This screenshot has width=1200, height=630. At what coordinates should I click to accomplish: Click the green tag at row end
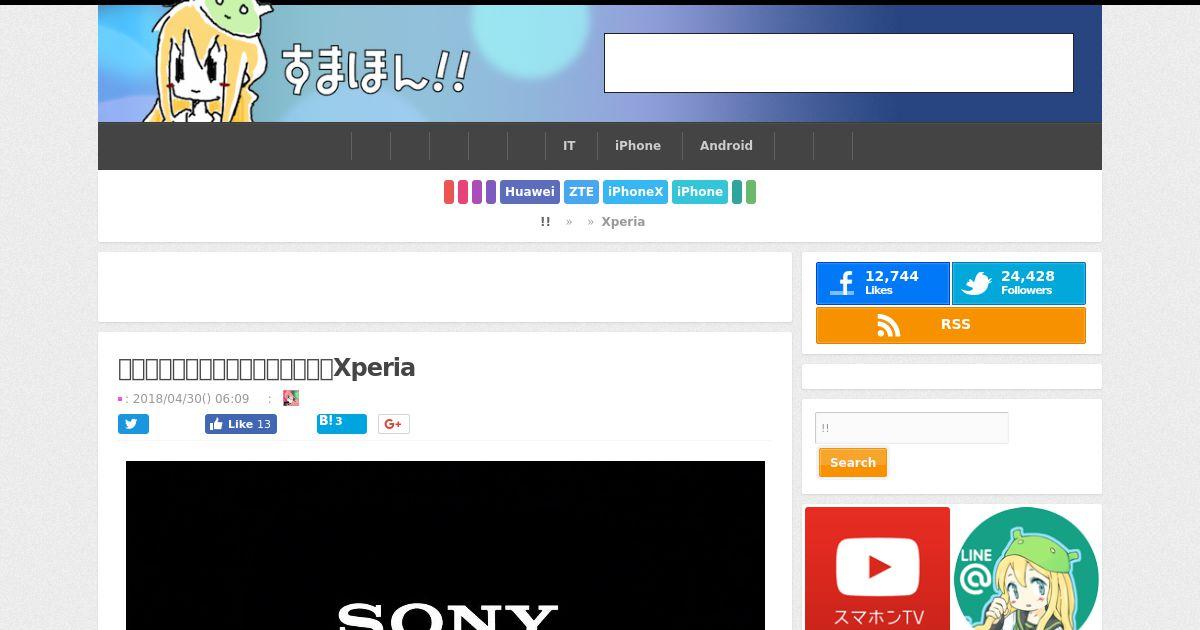pos(751,192)
